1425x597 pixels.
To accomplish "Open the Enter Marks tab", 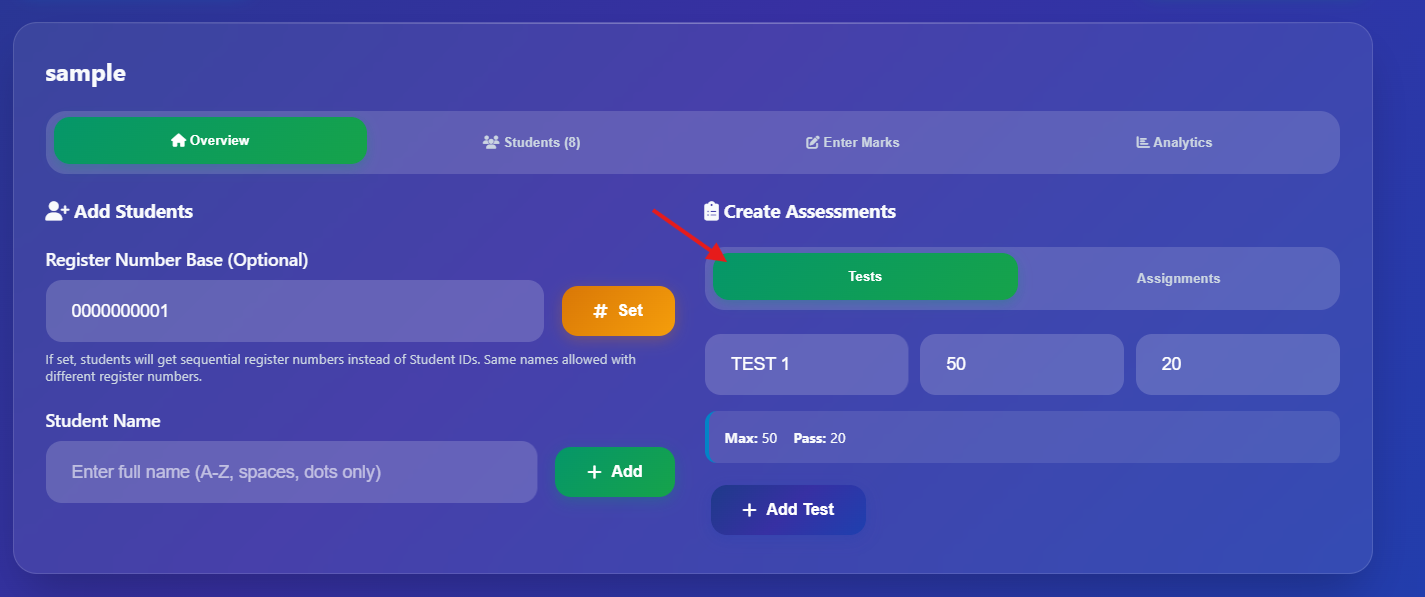I will [852, 142].
